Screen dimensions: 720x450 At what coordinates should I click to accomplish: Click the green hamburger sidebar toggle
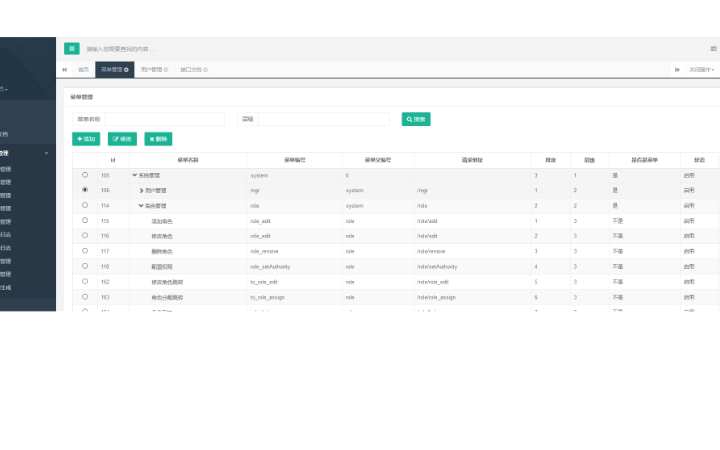(x=72, y=48)
